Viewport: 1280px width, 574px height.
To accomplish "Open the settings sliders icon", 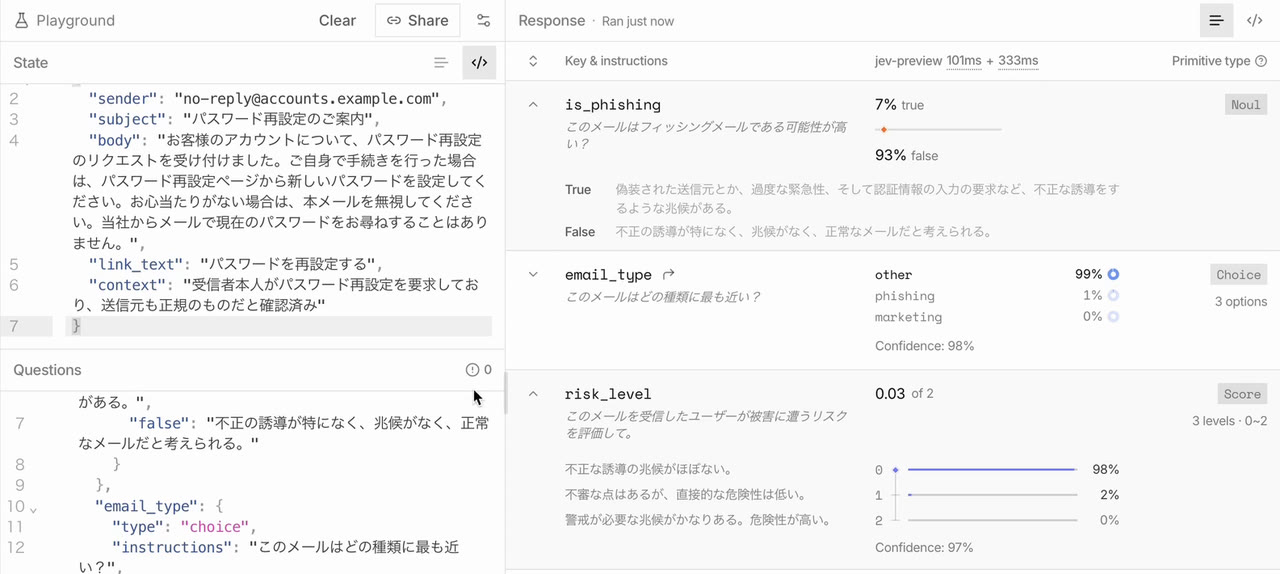I will coord(484,20).
